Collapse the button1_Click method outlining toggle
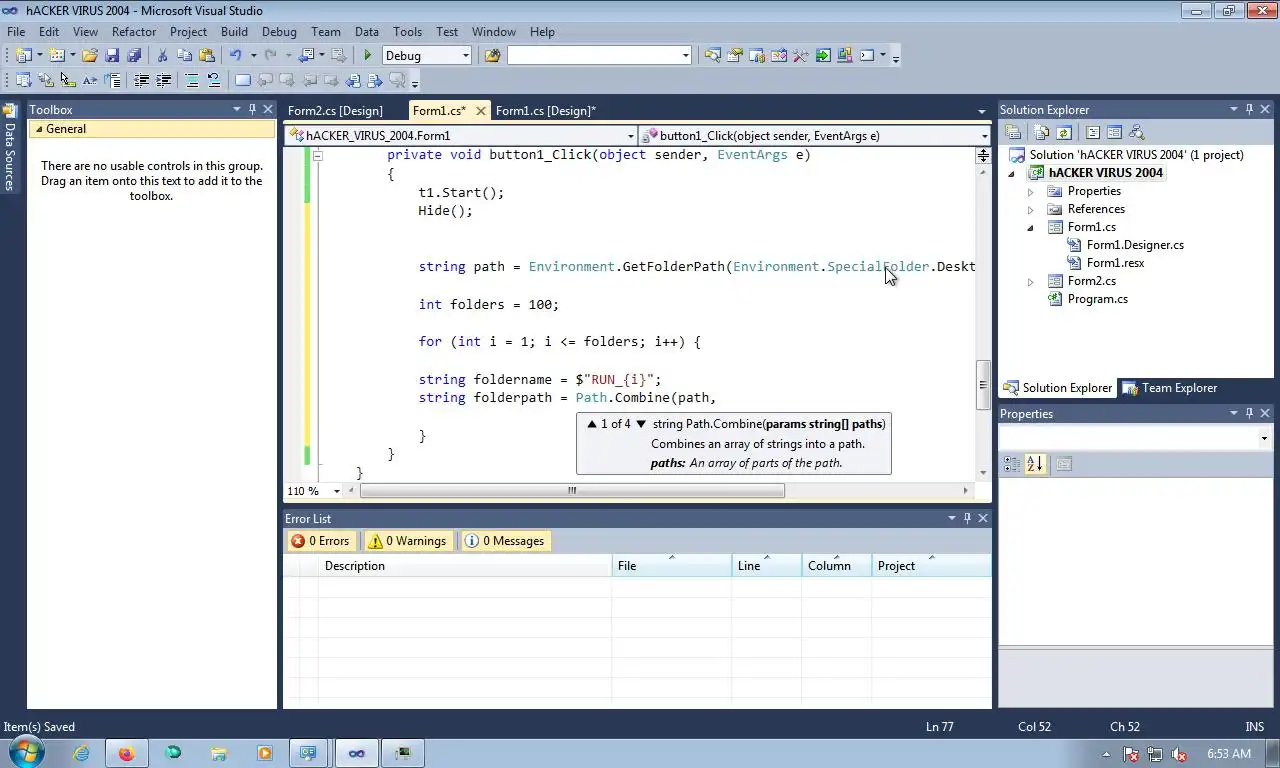Screen dimensions: 1280x768 coord(318,155)
